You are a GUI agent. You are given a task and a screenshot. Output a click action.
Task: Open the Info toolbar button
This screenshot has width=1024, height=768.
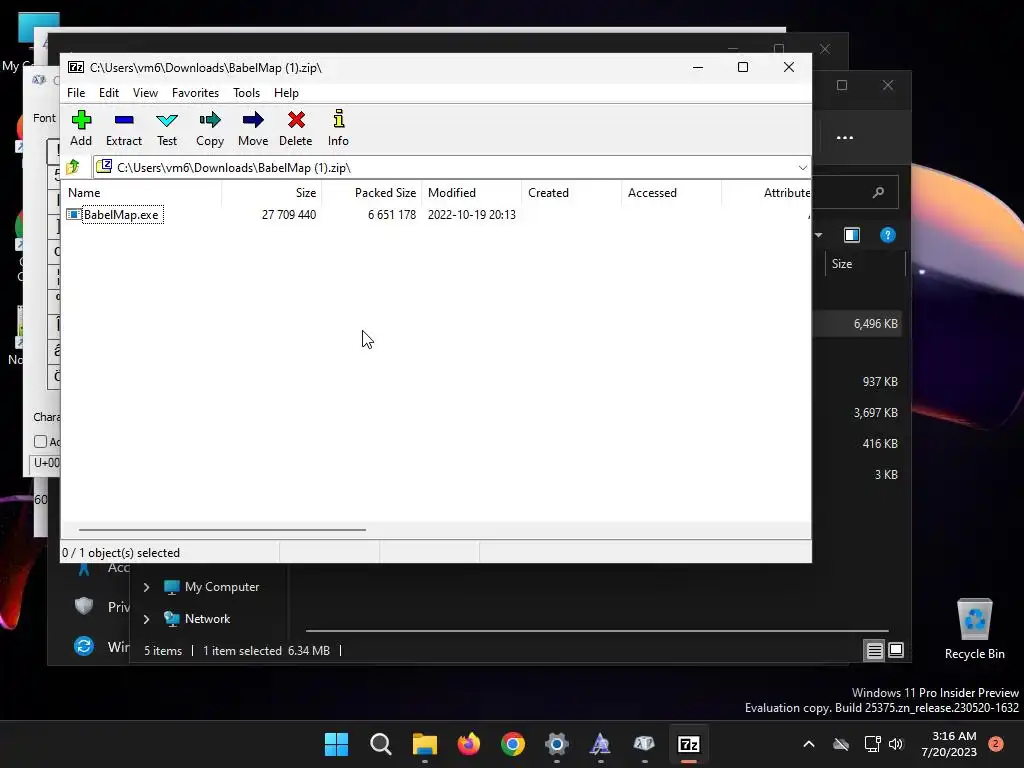tap(338, 128)
